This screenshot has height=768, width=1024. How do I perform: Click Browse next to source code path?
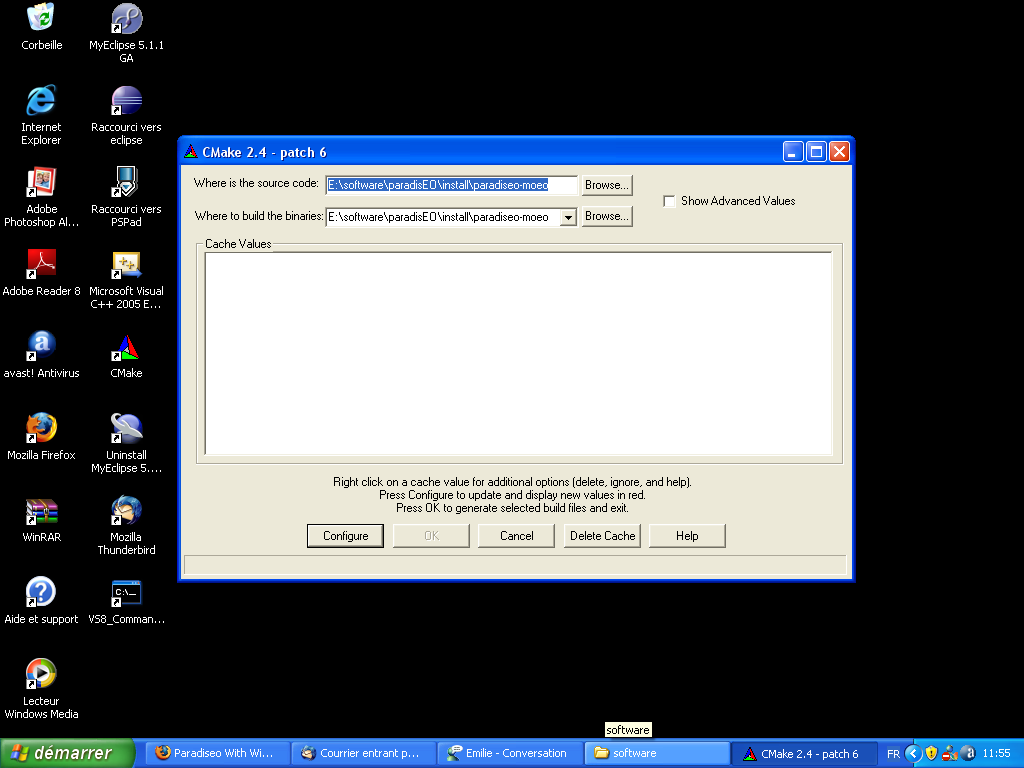(x=607, y=185)
